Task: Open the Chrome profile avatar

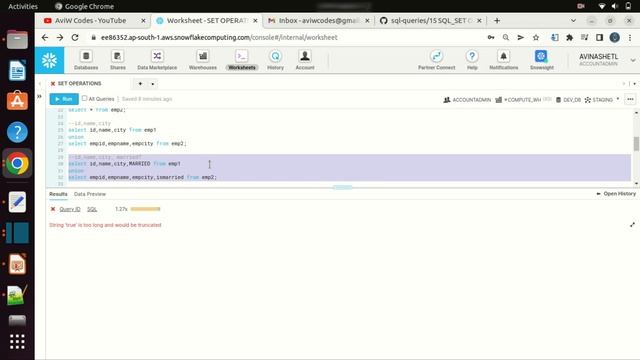Action: (x=614, y=38)
